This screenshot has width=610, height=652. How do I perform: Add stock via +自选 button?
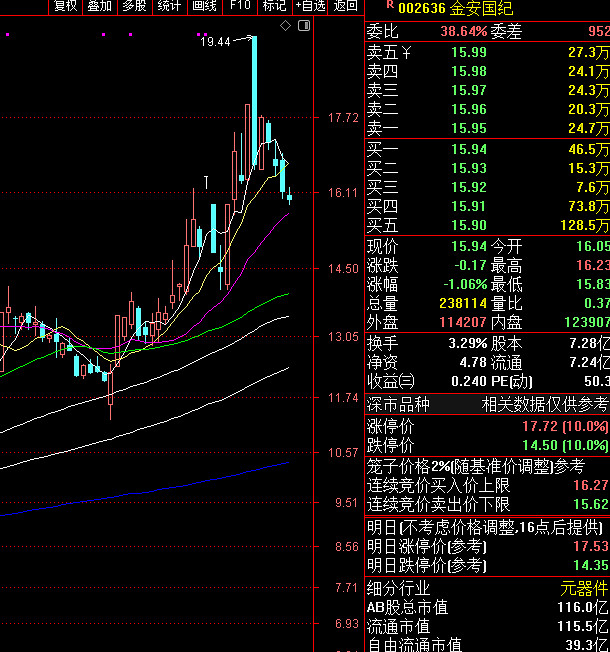coord(310,6)
